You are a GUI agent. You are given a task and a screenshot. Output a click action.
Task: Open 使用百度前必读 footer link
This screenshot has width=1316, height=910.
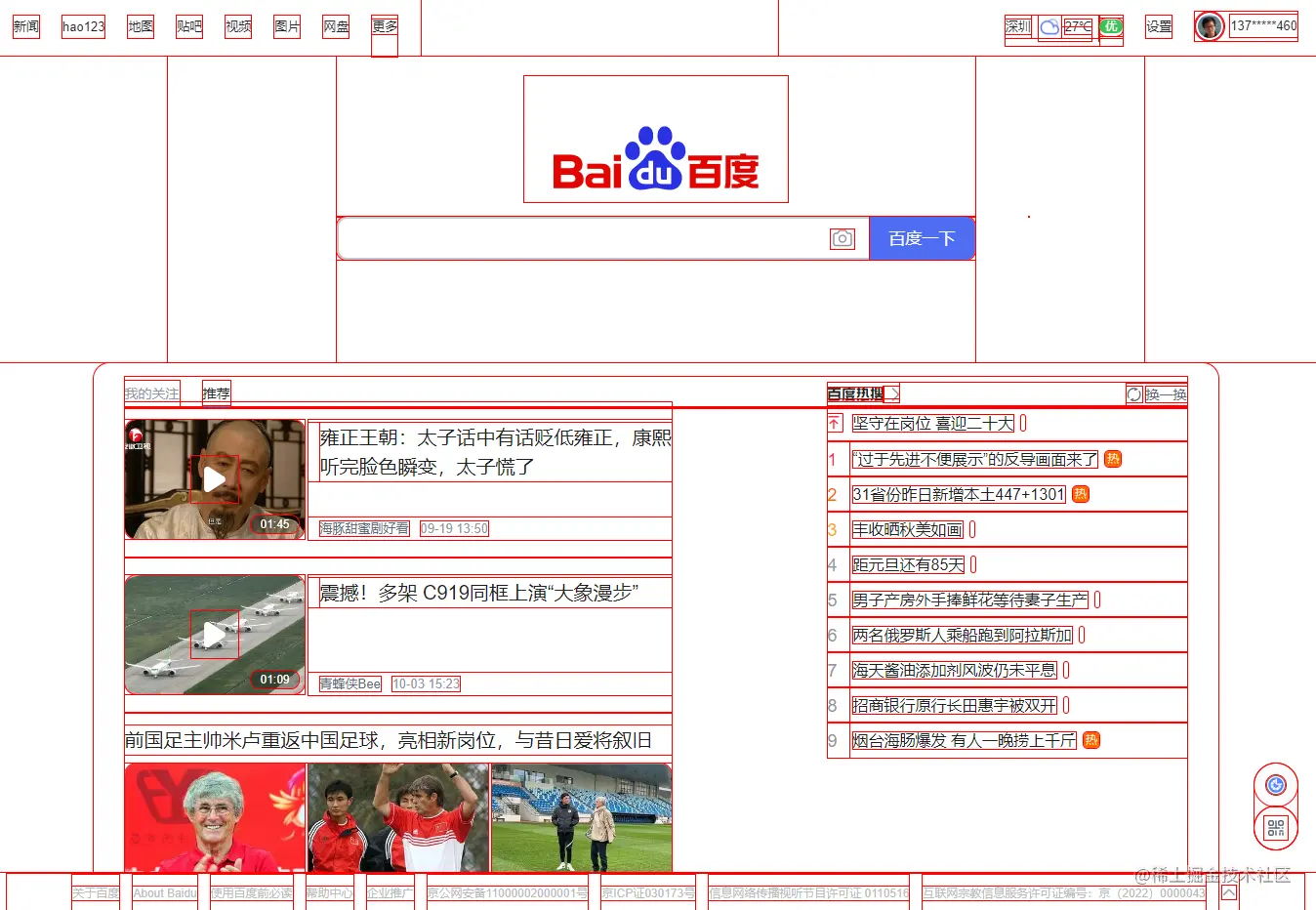pos(252,892)
